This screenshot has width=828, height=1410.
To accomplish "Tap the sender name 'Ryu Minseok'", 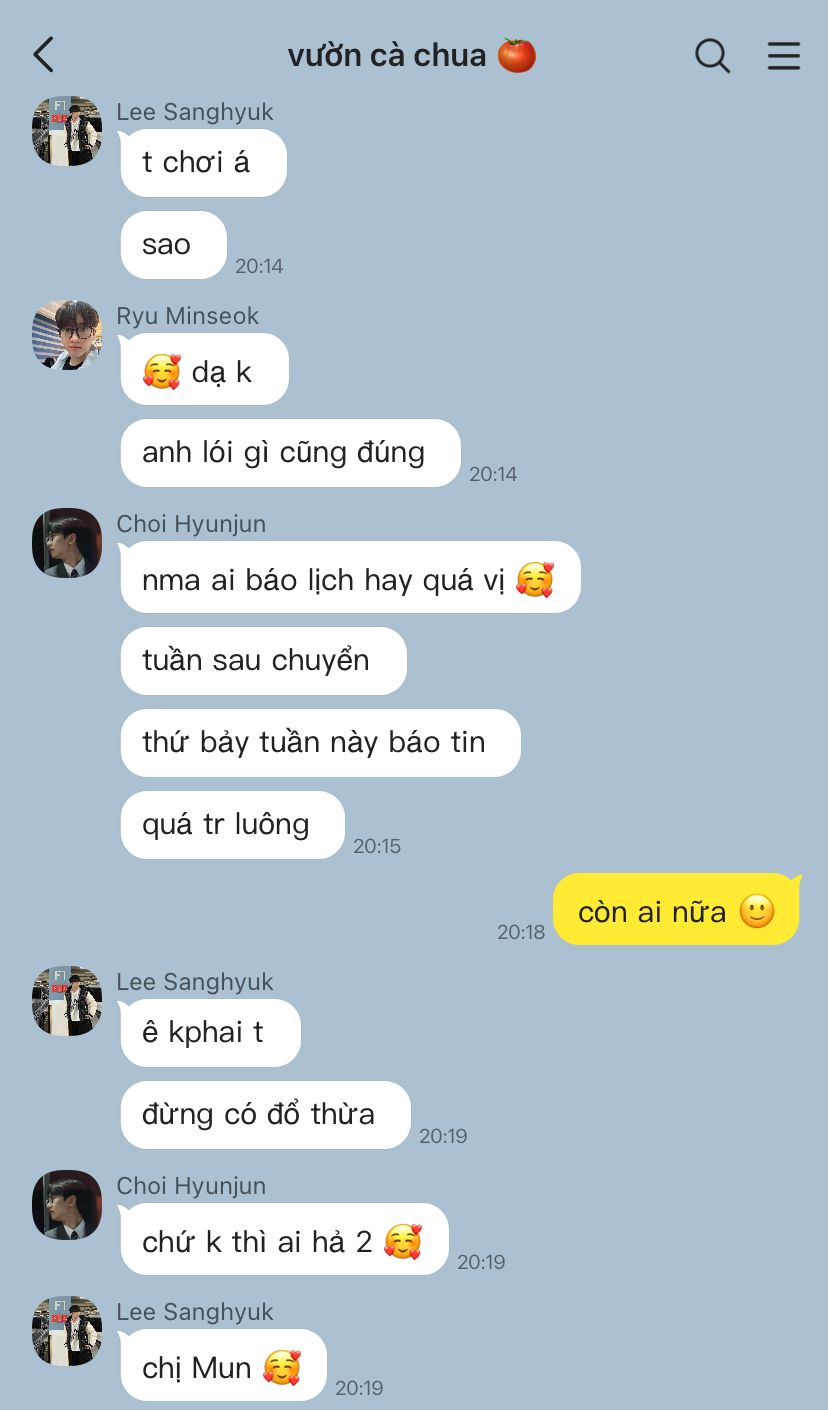I will [188, 316].
